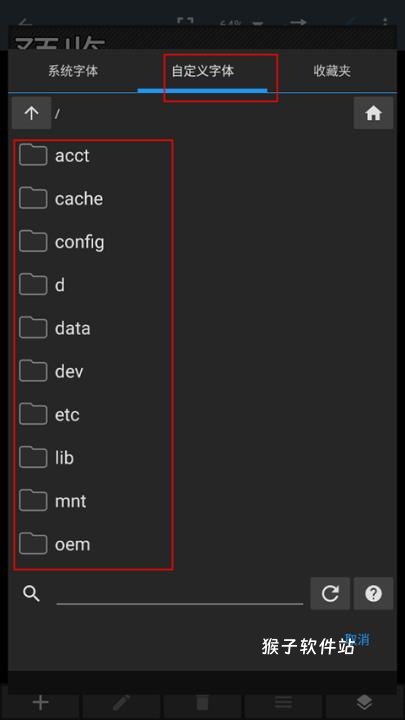Go up one directory with the arrow button
This screenshot has height=720, width=405.
click(31, 113)
